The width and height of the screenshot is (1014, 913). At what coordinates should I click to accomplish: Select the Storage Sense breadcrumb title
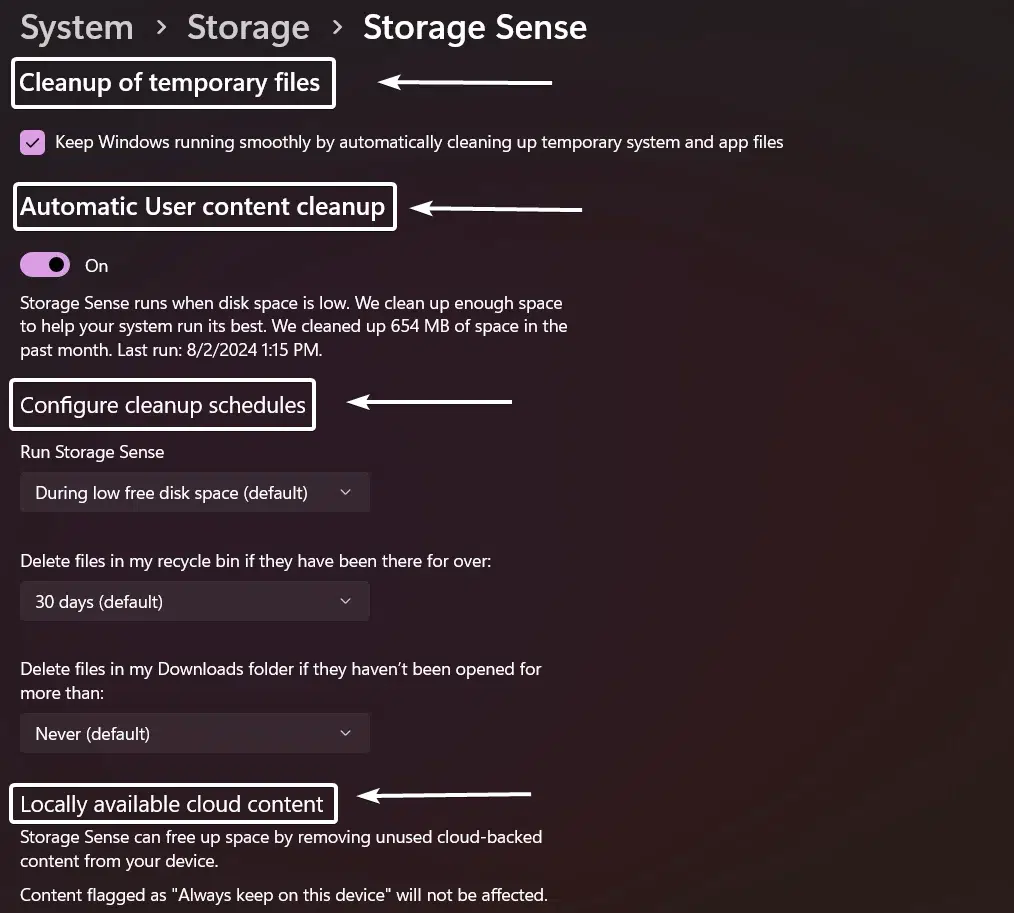point(475,27)
